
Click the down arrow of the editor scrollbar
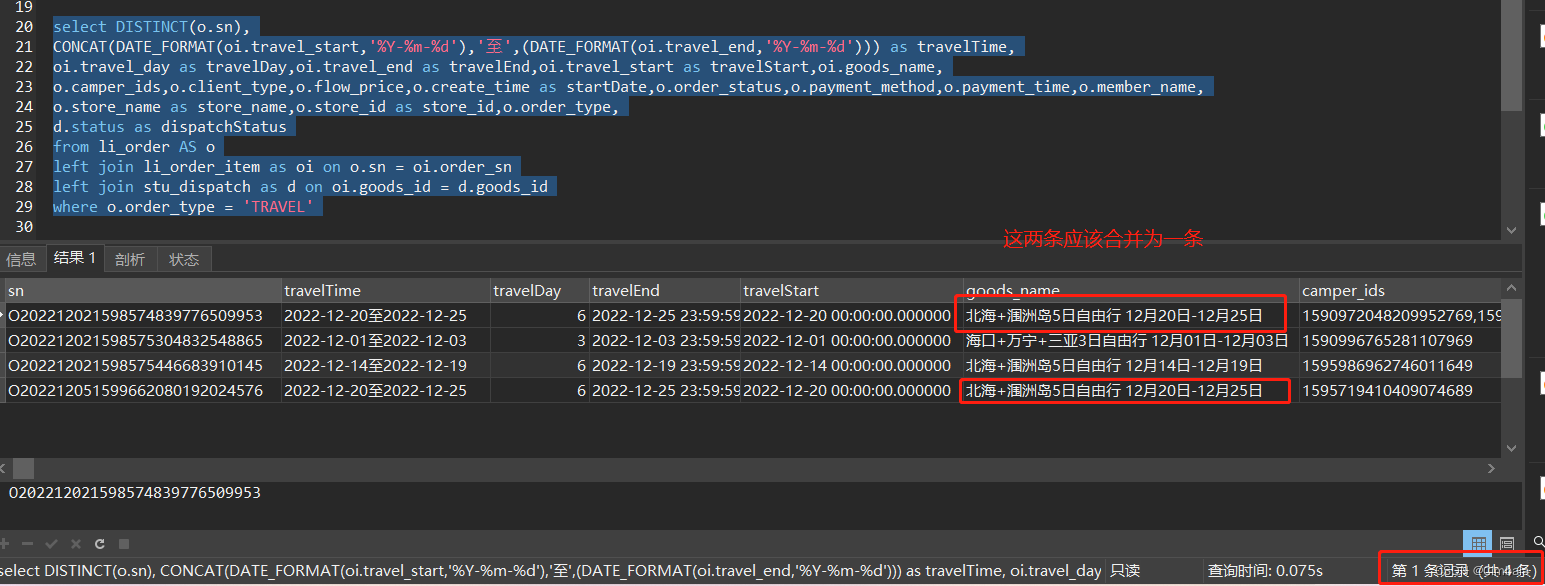click(1511, 229)
